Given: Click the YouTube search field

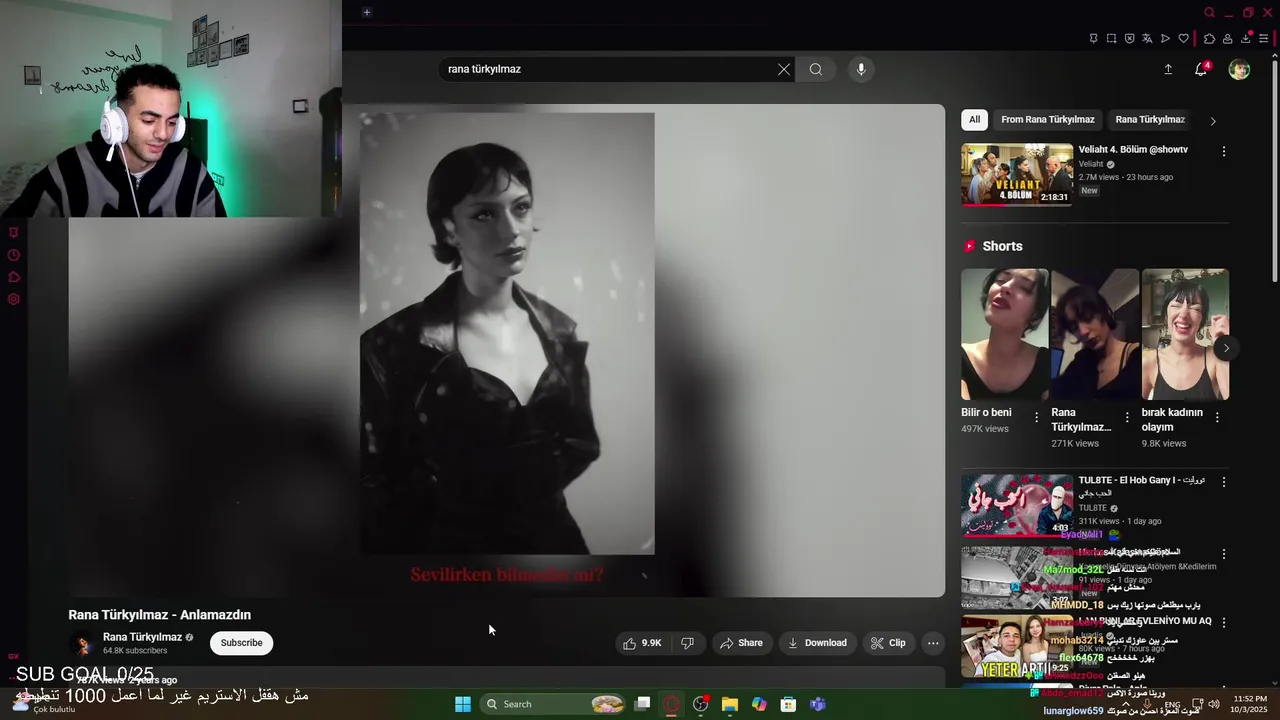Looking at the screenshot, I should point(608,69).
